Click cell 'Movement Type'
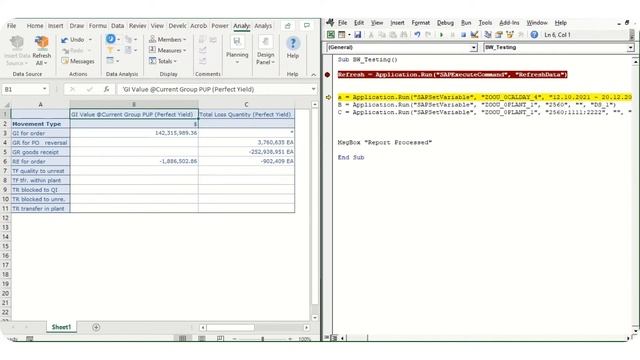The image size is (640, 360). pyautogui.click(x=40, y=124)
